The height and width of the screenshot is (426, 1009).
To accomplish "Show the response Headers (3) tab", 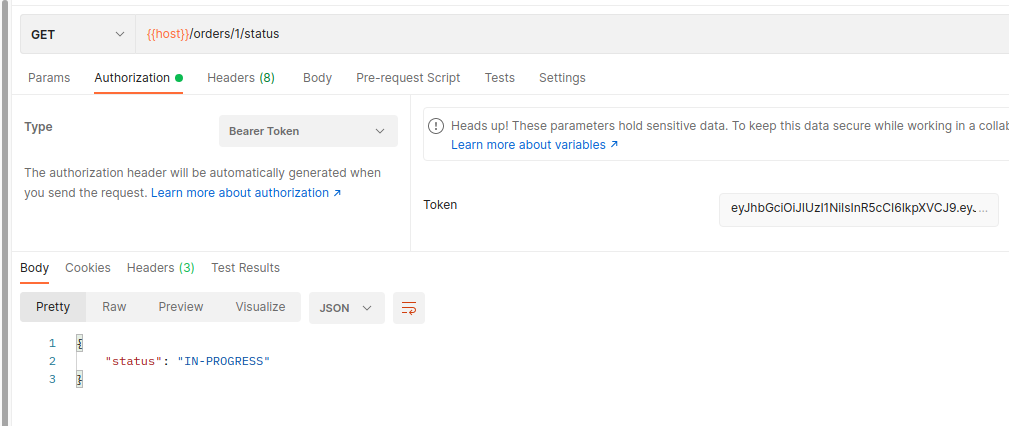I will coord(160,268).
